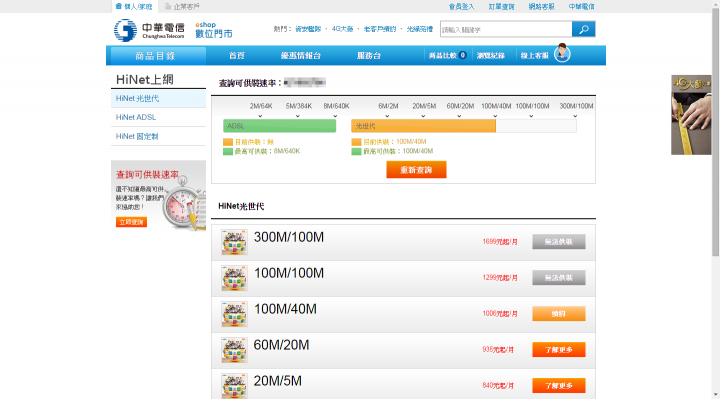Click the 訂單查詢 link
720x399 pixels.
click(x=501, y=6)
